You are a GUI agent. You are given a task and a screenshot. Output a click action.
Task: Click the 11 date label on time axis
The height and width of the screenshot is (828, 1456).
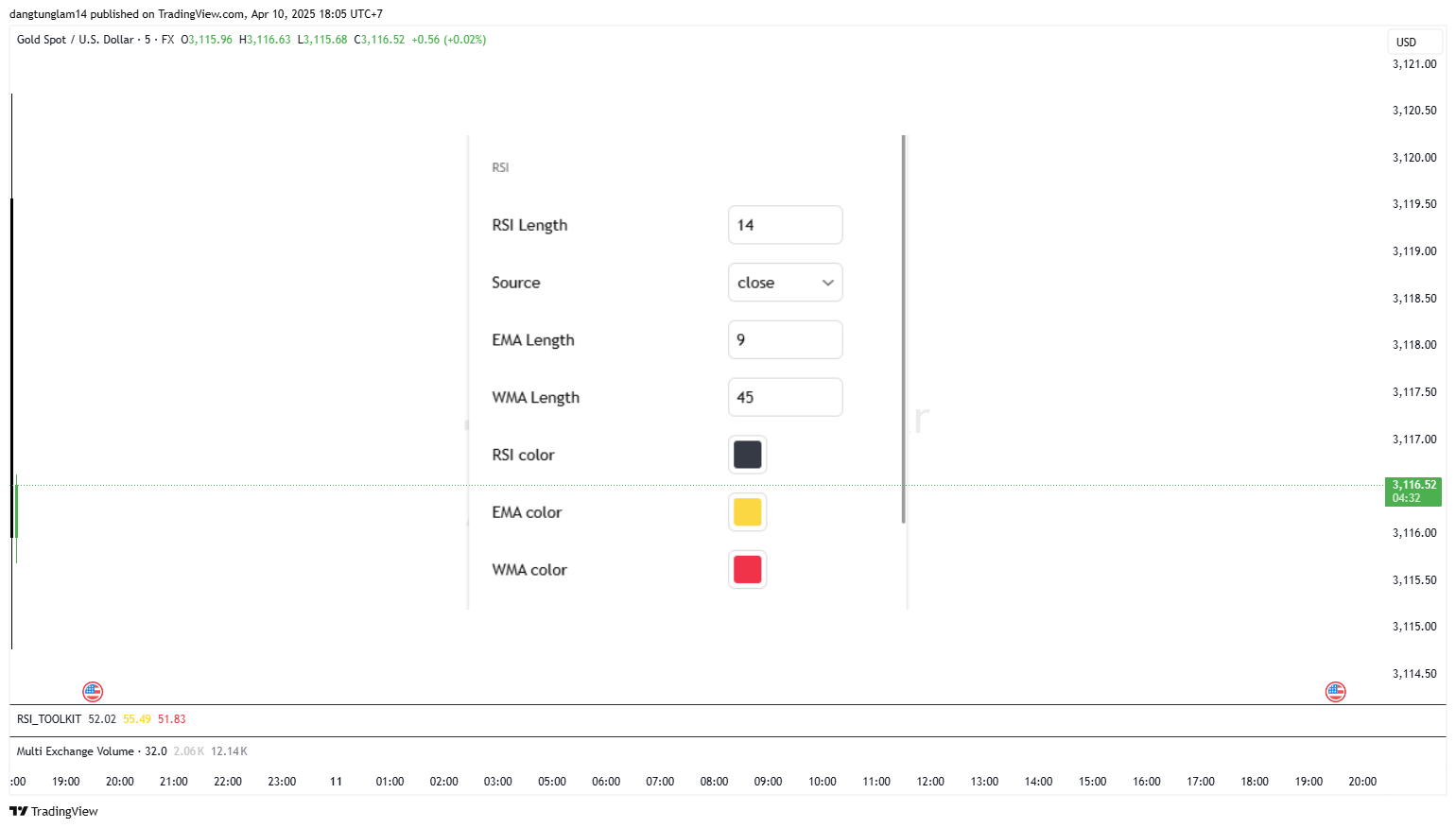pos(336,782)
